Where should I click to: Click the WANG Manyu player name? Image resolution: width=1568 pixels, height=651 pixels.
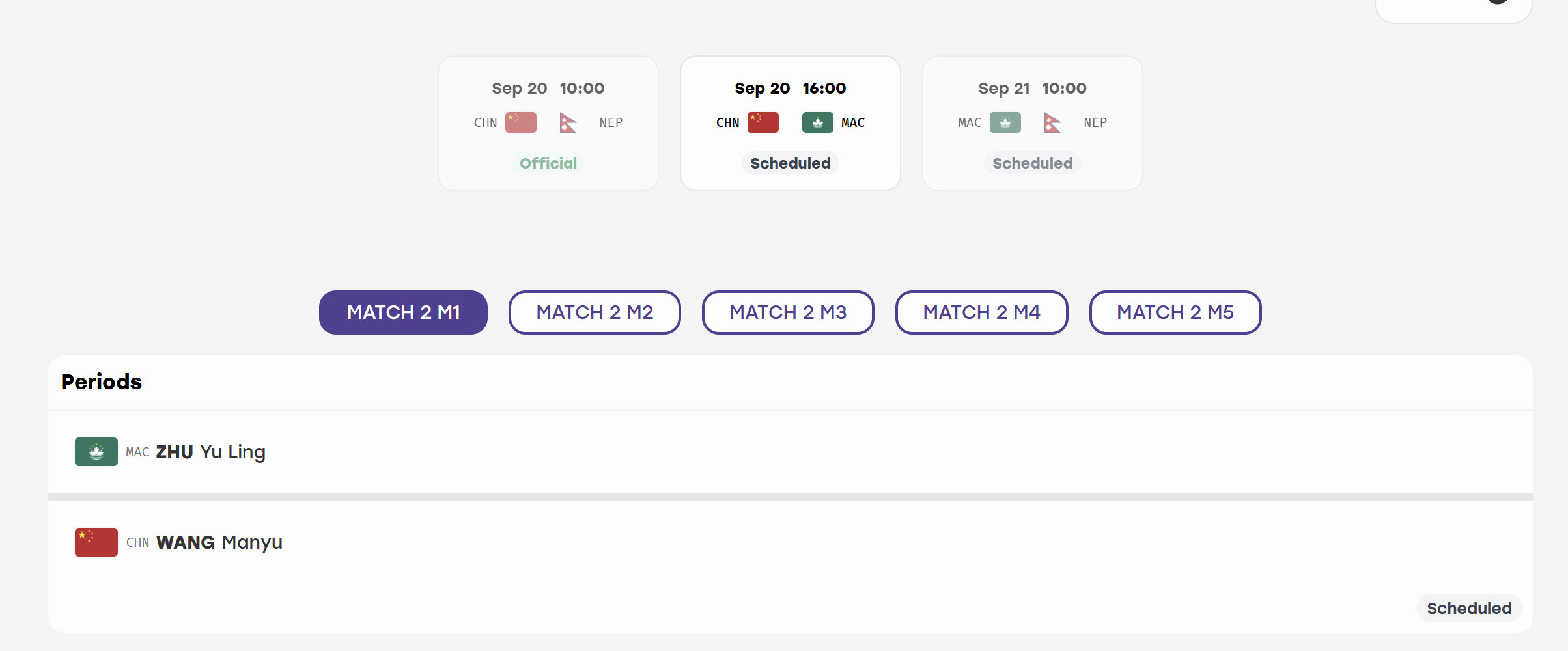coord(219,542)
